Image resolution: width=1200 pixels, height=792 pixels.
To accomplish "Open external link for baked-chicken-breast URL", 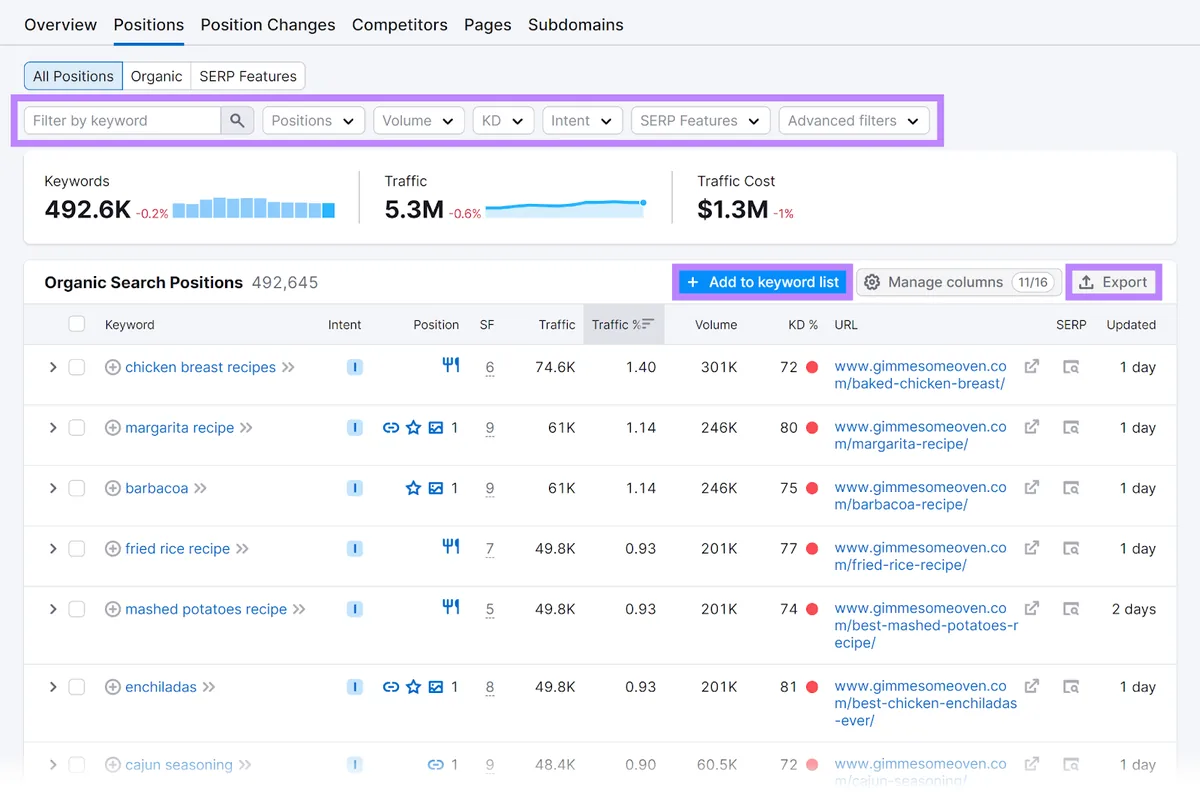I will (x=1031, y=367).
